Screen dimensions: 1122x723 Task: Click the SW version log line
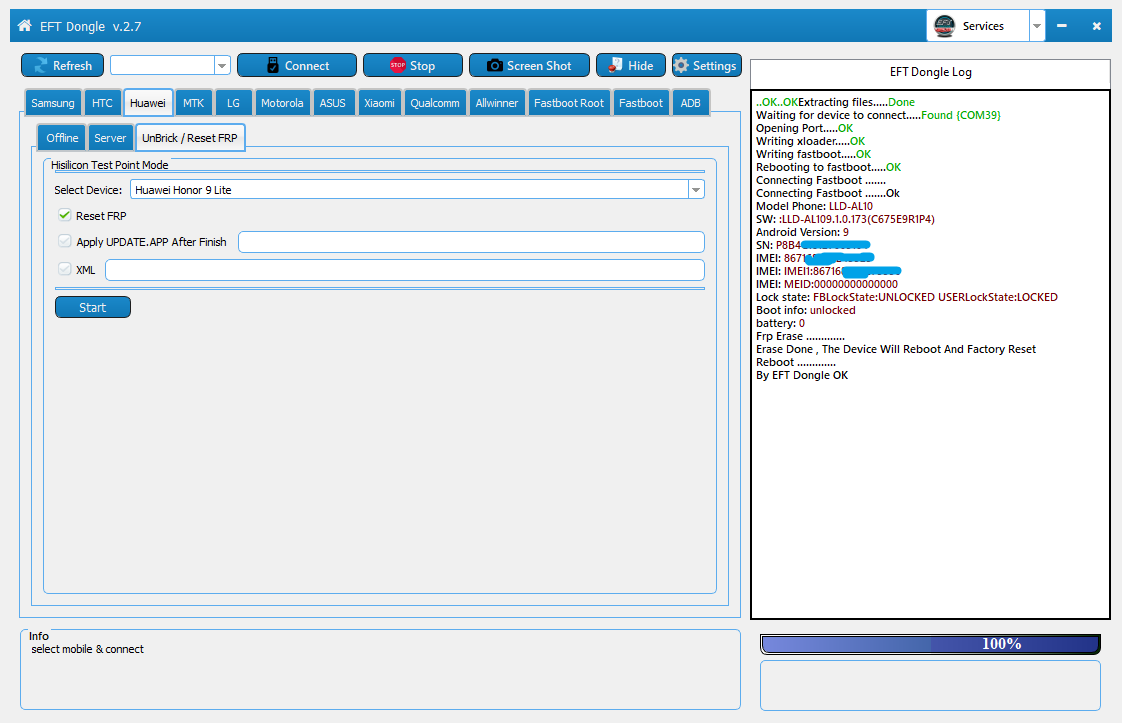(845, 219)
